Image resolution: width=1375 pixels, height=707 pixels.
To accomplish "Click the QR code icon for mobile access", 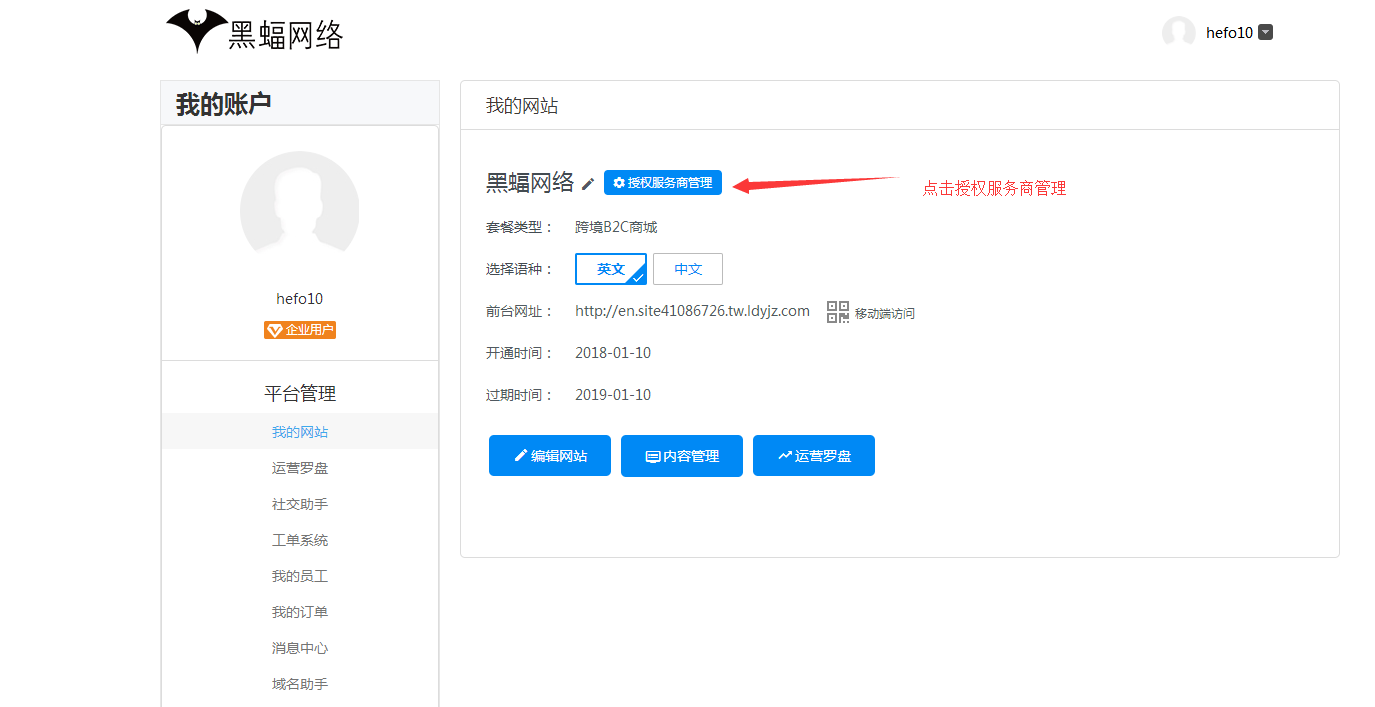I will click(x=837, y=312).
